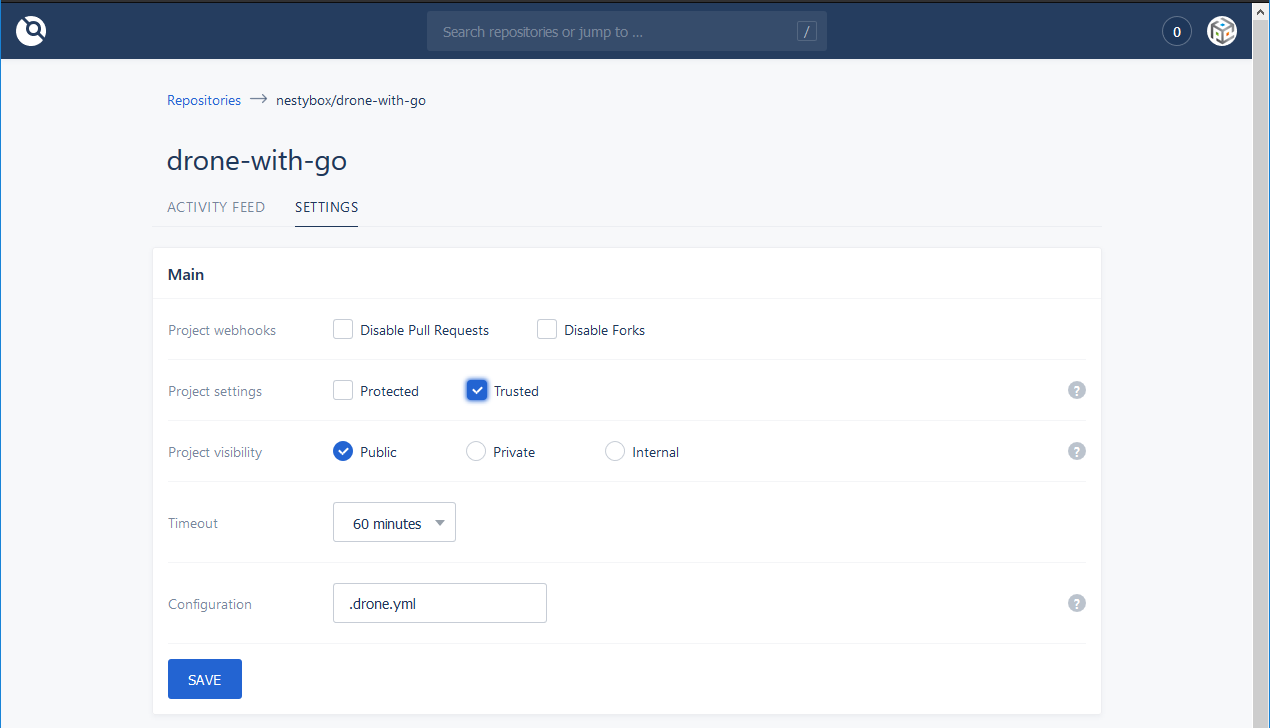Click the Drone logo in header
Screen dimensions: 1270x728
[31, 32]
